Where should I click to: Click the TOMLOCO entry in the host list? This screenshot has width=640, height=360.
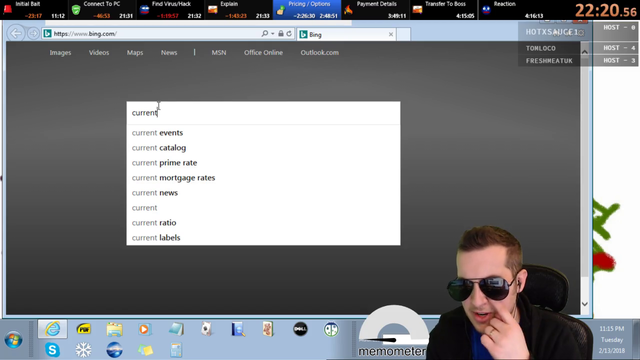click(541, 48)
